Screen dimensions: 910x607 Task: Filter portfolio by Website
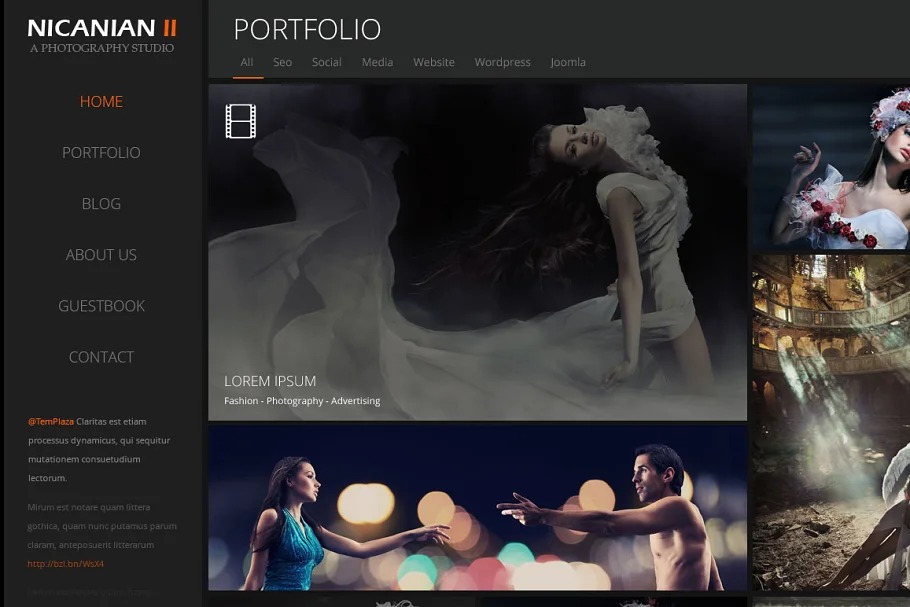(434, 62)
